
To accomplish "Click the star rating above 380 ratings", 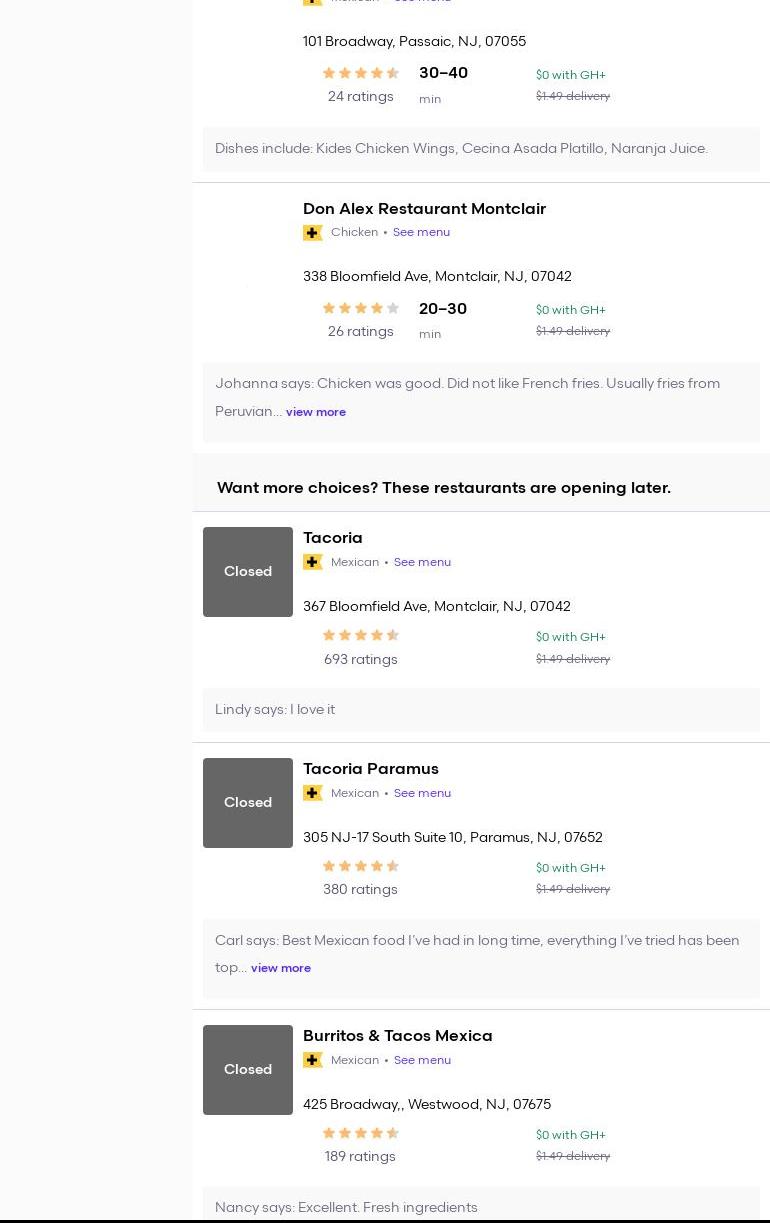I will click(361, 866).
